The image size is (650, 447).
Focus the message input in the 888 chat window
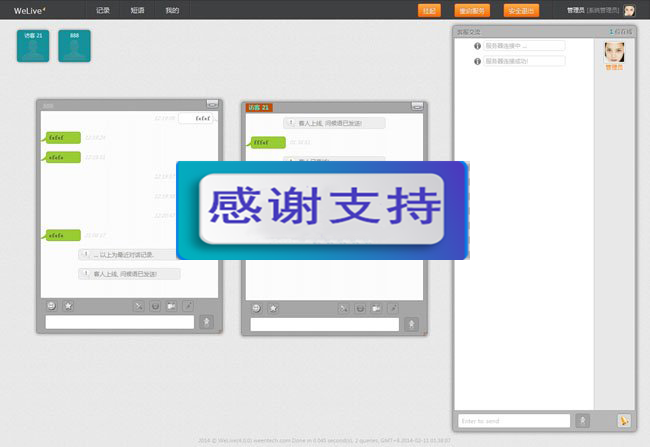[120, 322]
